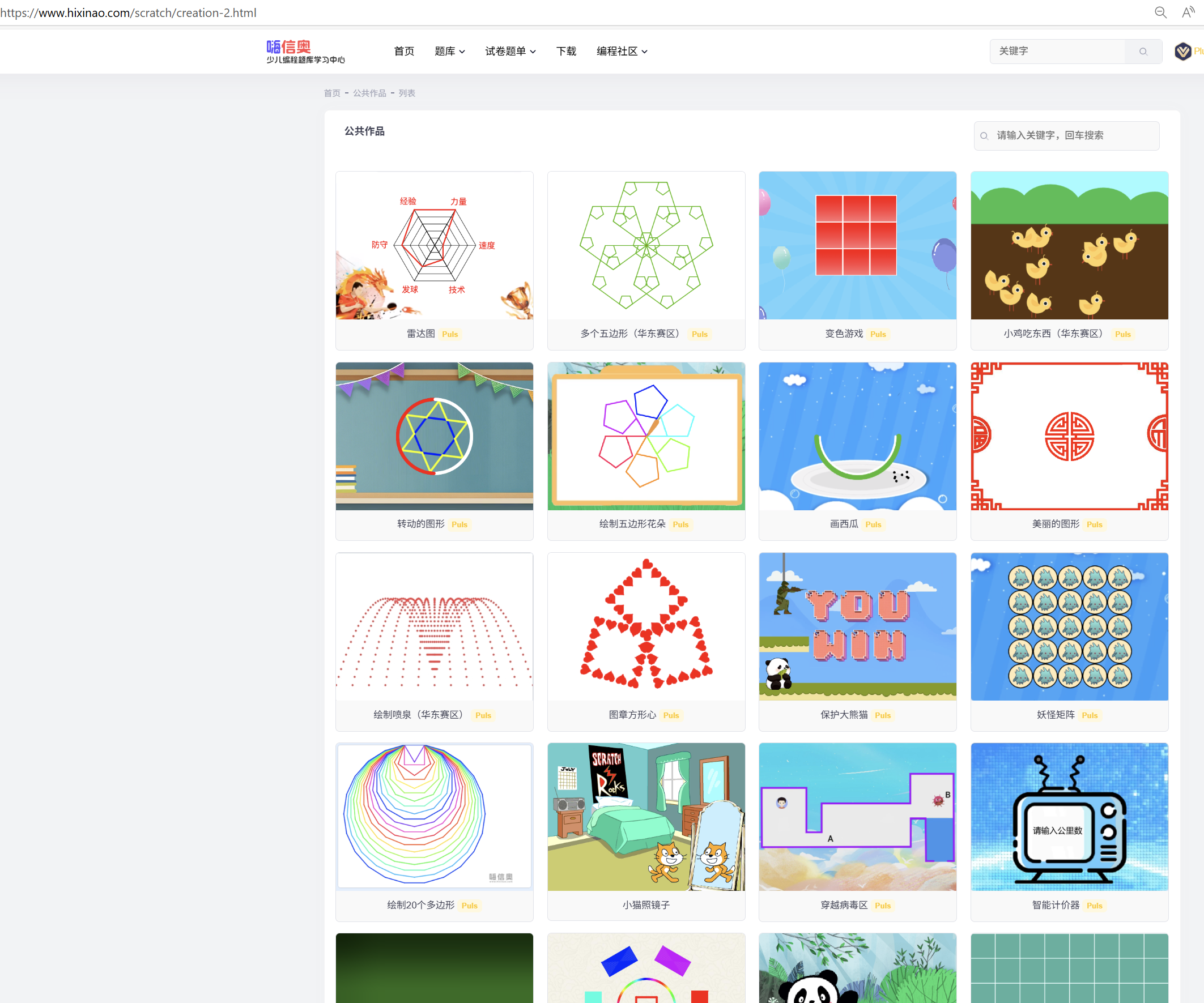Click the page URL in address bar
1204x1003 pixels.
[129, 12]
